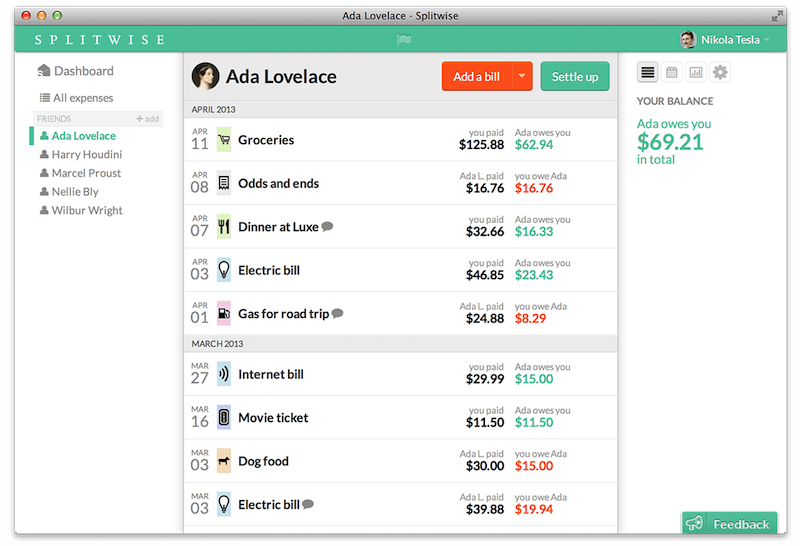Click Nikola Tesla's avatar picture
Viewport: 800px width, 546px height.
pos(687,39)
